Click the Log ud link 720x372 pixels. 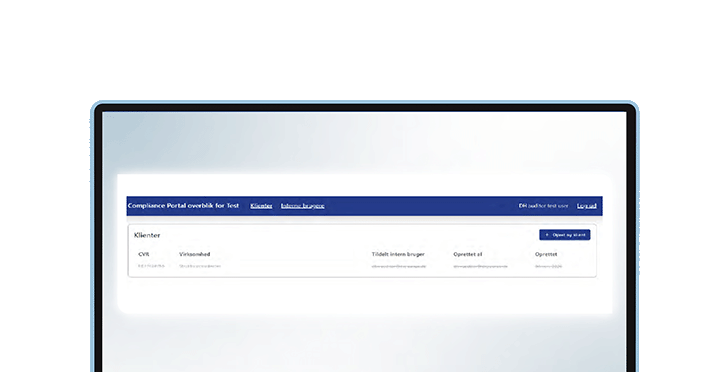pos(586,206)
